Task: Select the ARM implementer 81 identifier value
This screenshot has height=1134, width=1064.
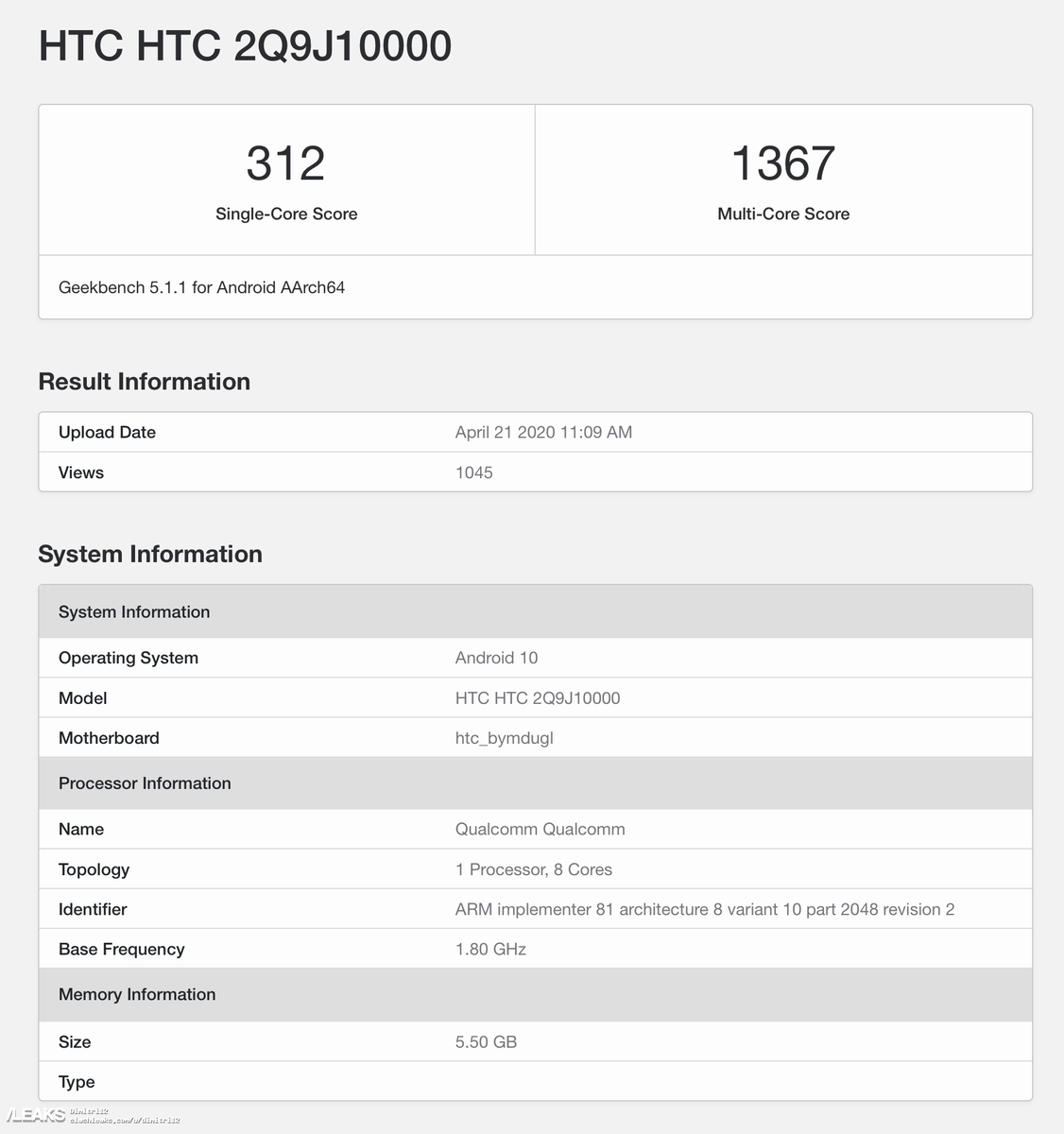Action: pos(705,909)
